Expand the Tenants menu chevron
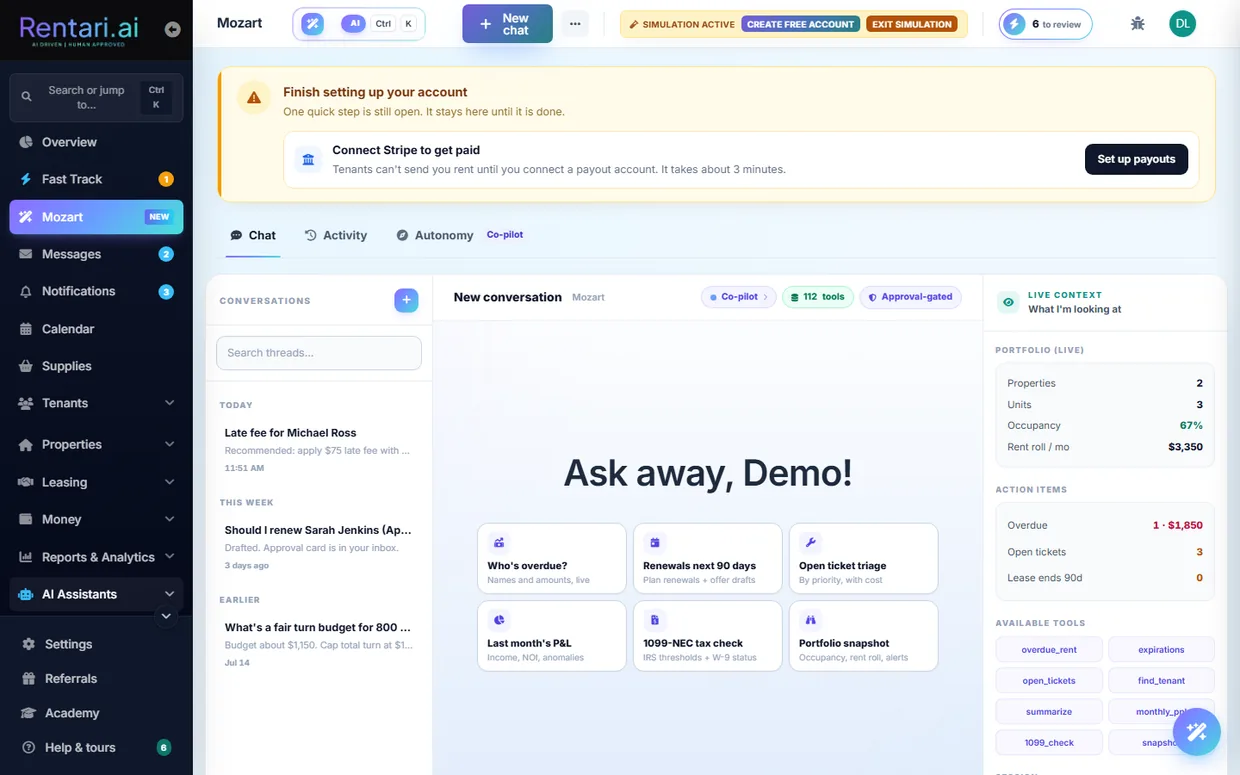The height and width of the screenshot is (775, 1240). [169, 403]
